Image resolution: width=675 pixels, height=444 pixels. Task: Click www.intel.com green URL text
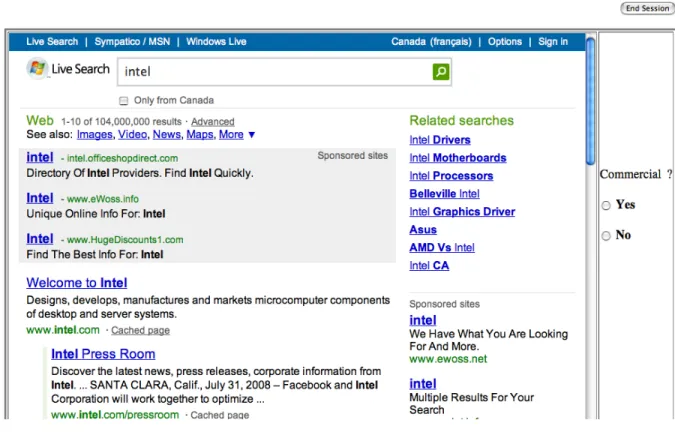pos(63,330)
